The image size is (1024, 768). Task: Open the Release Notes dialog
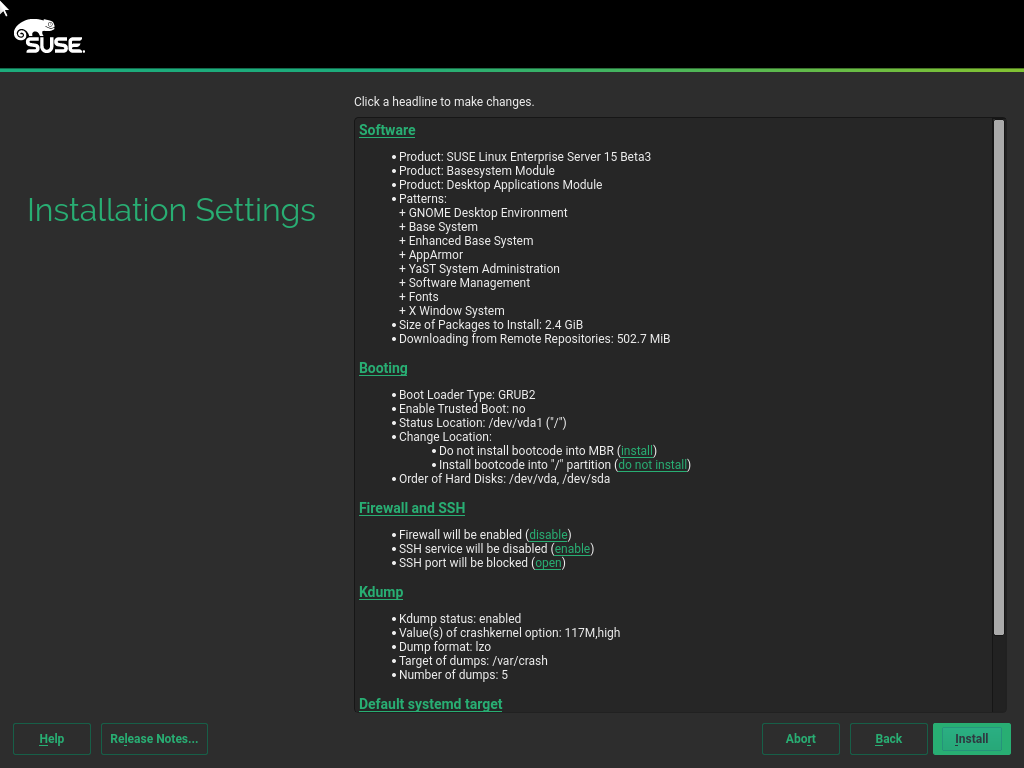(x=154, y=739)
